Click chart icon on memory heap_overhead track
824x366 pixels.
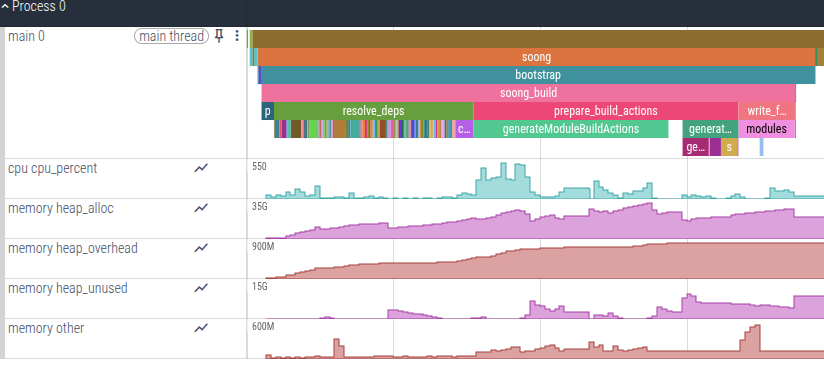click(201, 248)
